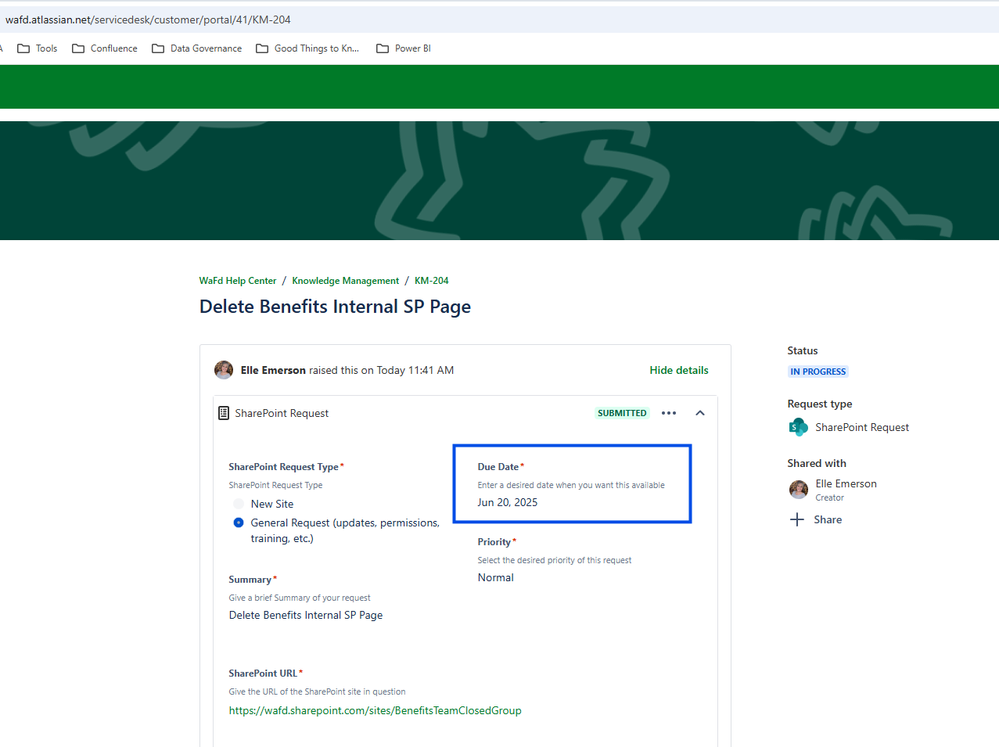Click the page heading 'Delete Benefits Internal SP Page'
This screenshot has width=999, height=747.
[x=335, y=307]
